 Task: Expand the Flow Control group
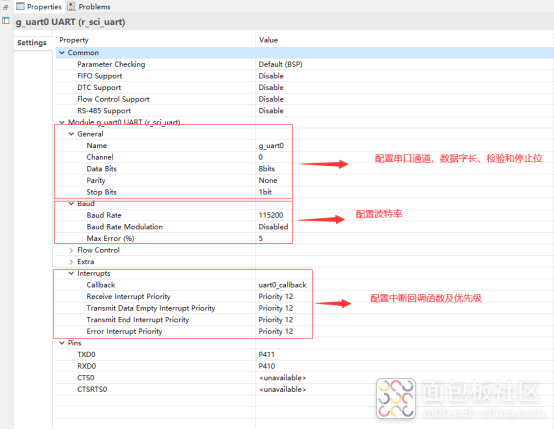[x=71, y=250]
